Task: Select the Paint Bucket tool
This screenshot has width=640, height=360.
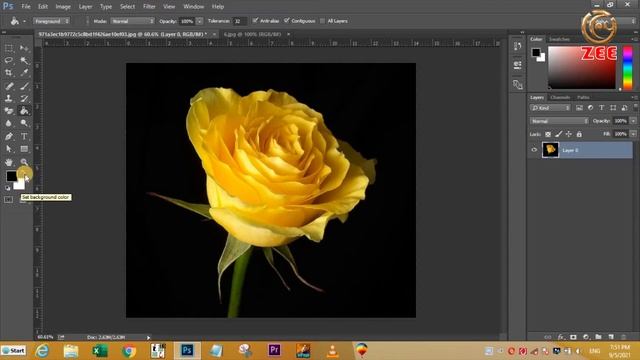Action: (x=24, y=111)
